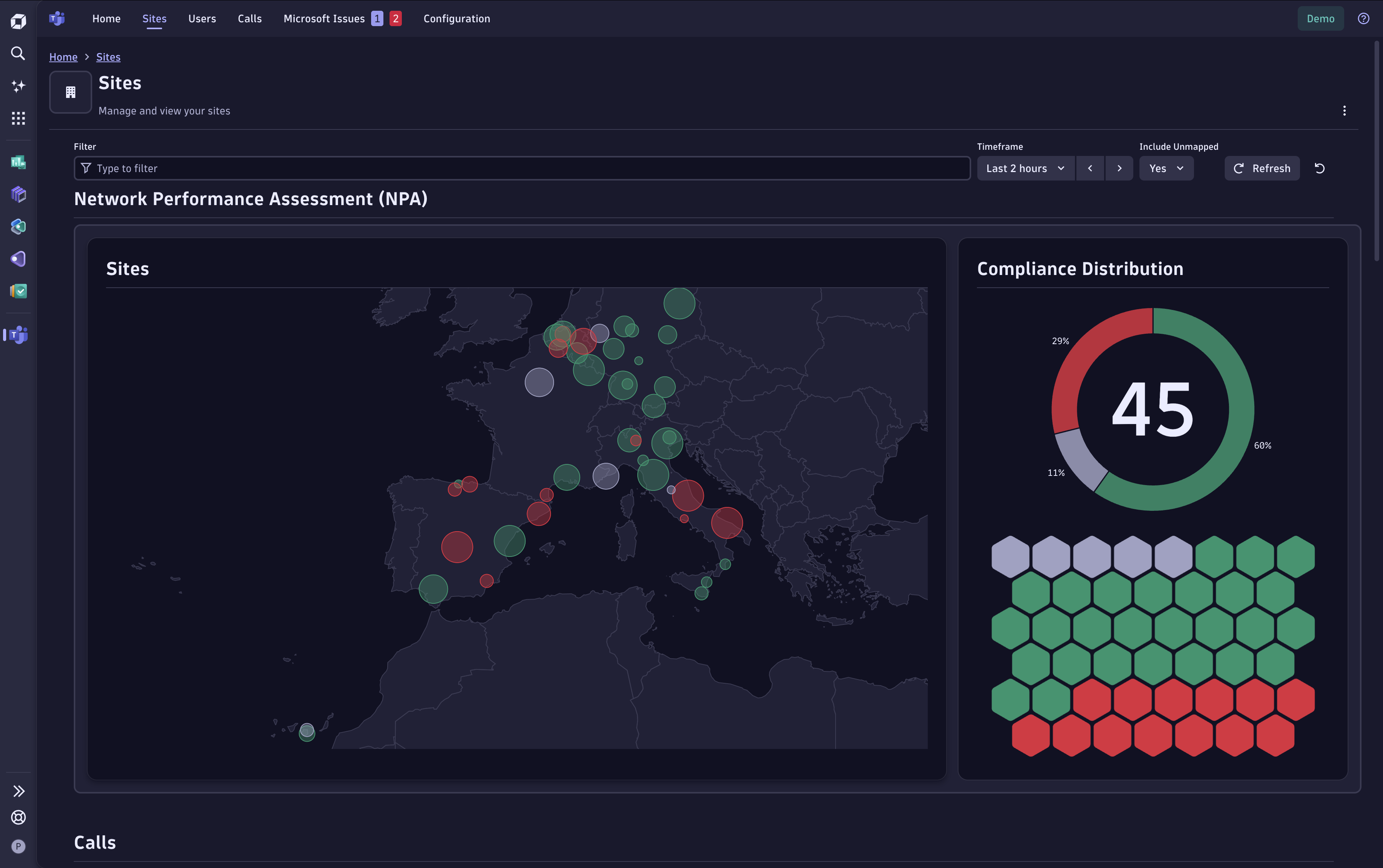Screen dimensions: 1383x868
Task: Open the apps grid launcher
Action: tap(18, 118)
